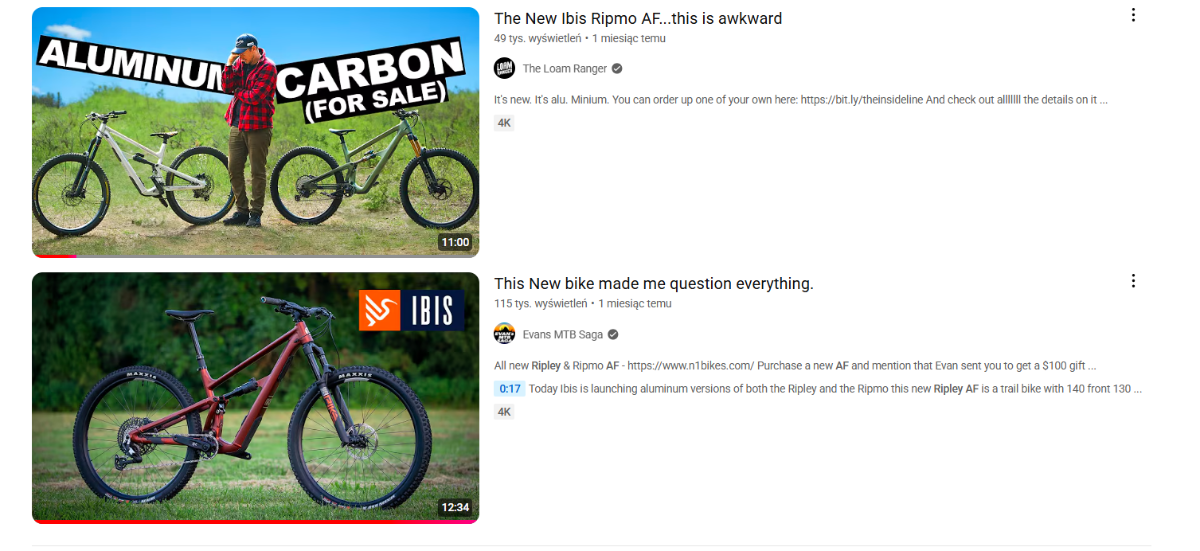Viewport: 1200px width, 551px height.
Task: Click The Loam Ranger channel avatar
Action: pos(505,68)
